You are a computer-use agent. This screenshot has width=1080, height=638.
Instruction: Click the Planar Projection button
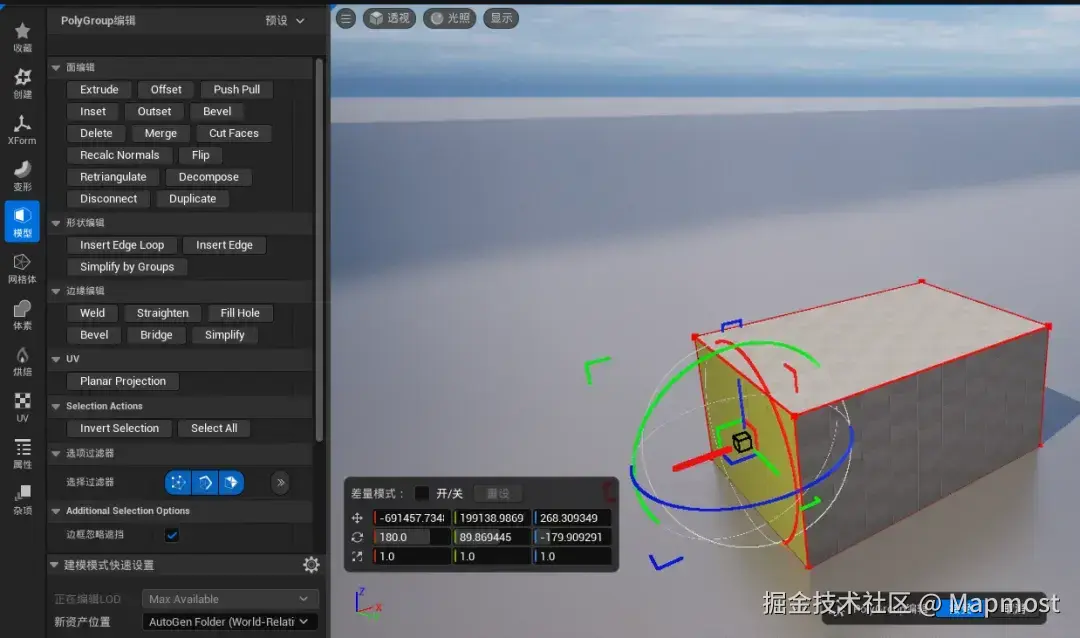click(x=123, y=381)
